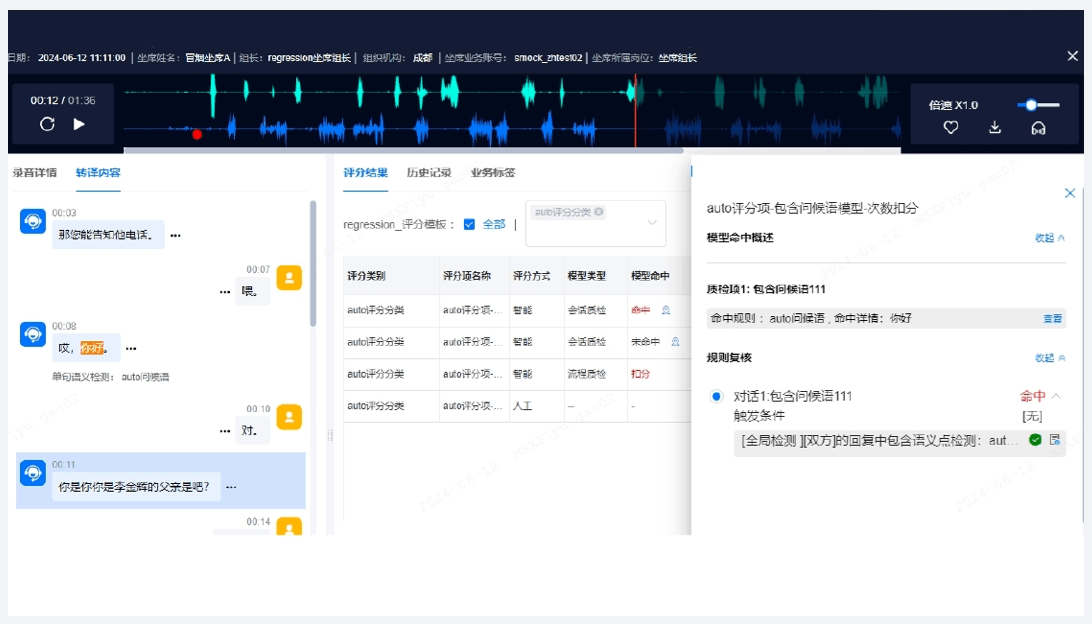Switch to the 录音详情 tab

pos(34,172)
